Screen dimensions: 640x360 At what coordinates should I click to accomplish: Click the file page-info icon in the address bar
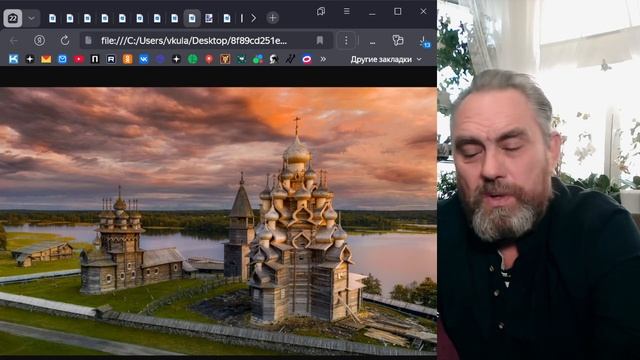(88, 40)
